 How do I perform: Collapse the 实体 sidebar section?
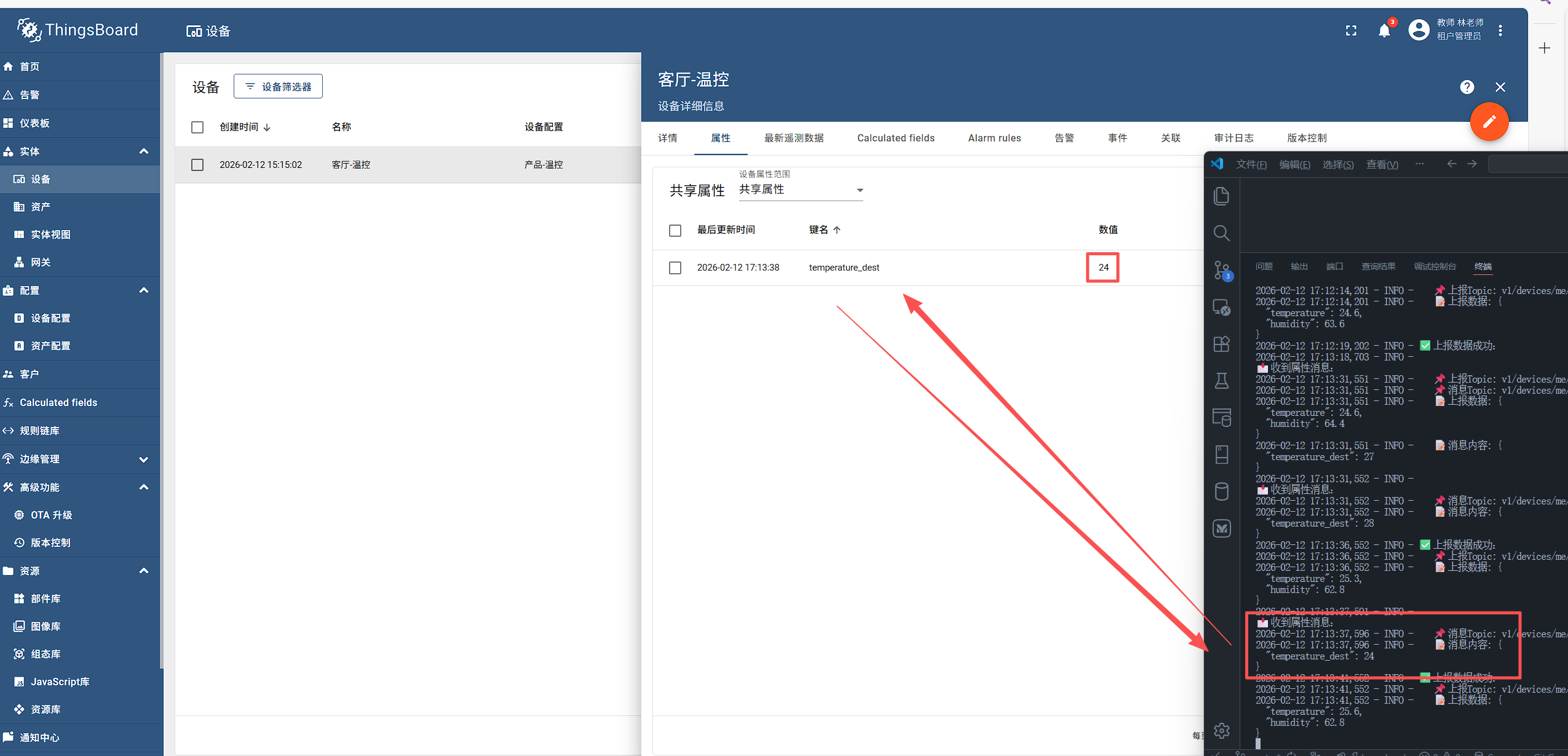(143, 151)
